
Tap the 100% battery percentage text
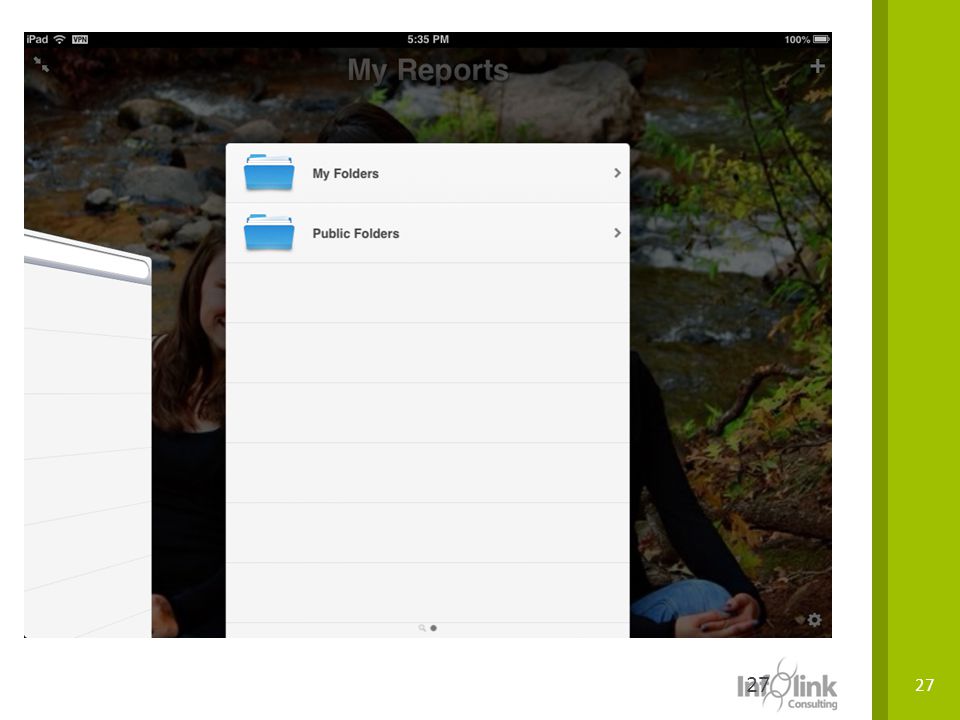pos(797,40)
